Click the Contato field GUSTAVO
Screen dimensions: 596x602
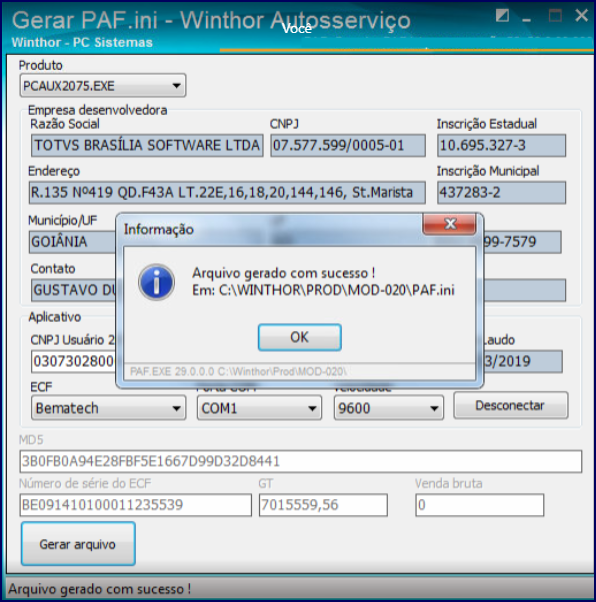click(74, 290)
